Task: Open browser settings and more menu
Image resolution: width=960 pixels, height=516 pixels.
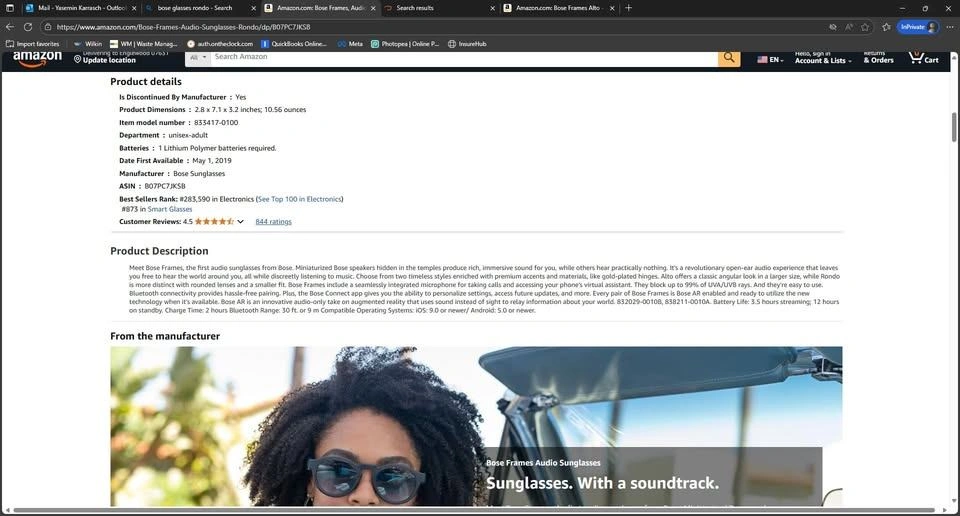Action: point(950,27)
